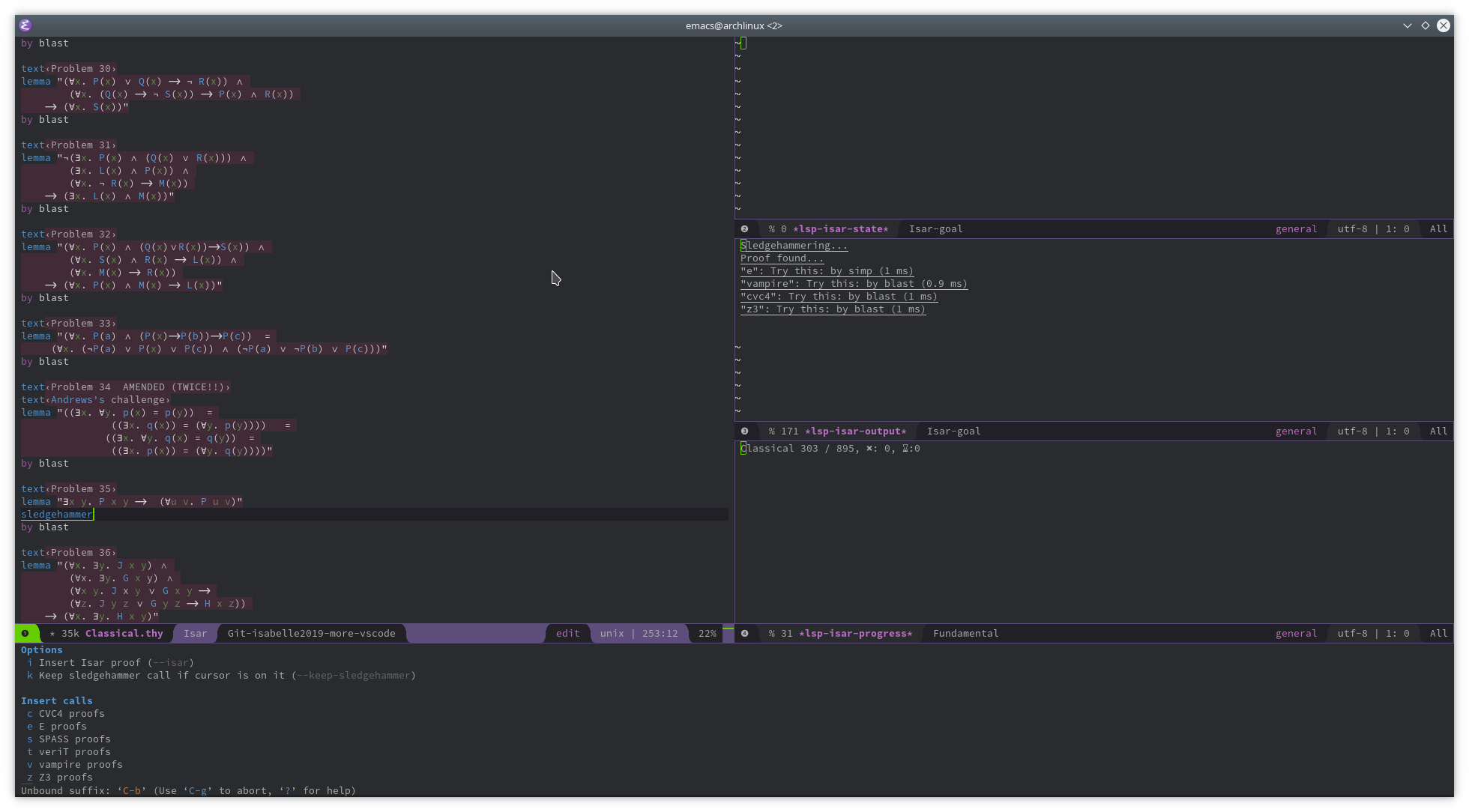Click the text‹Problem 31› line
Screen dimensions: 1469x812
(x=69, y=145)
